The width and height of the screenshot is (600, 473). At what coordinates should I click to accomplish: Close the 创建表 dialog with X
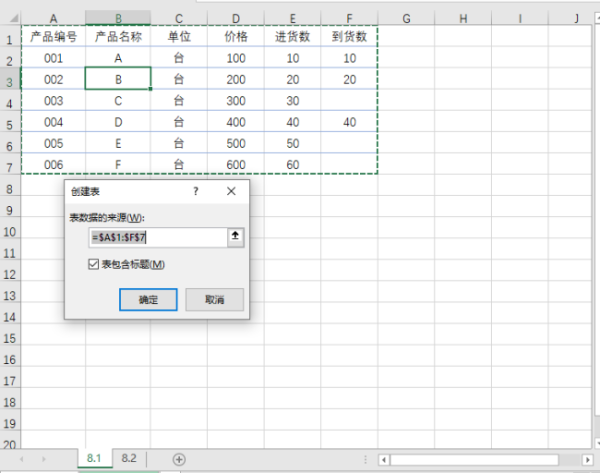tap(231, 190)
